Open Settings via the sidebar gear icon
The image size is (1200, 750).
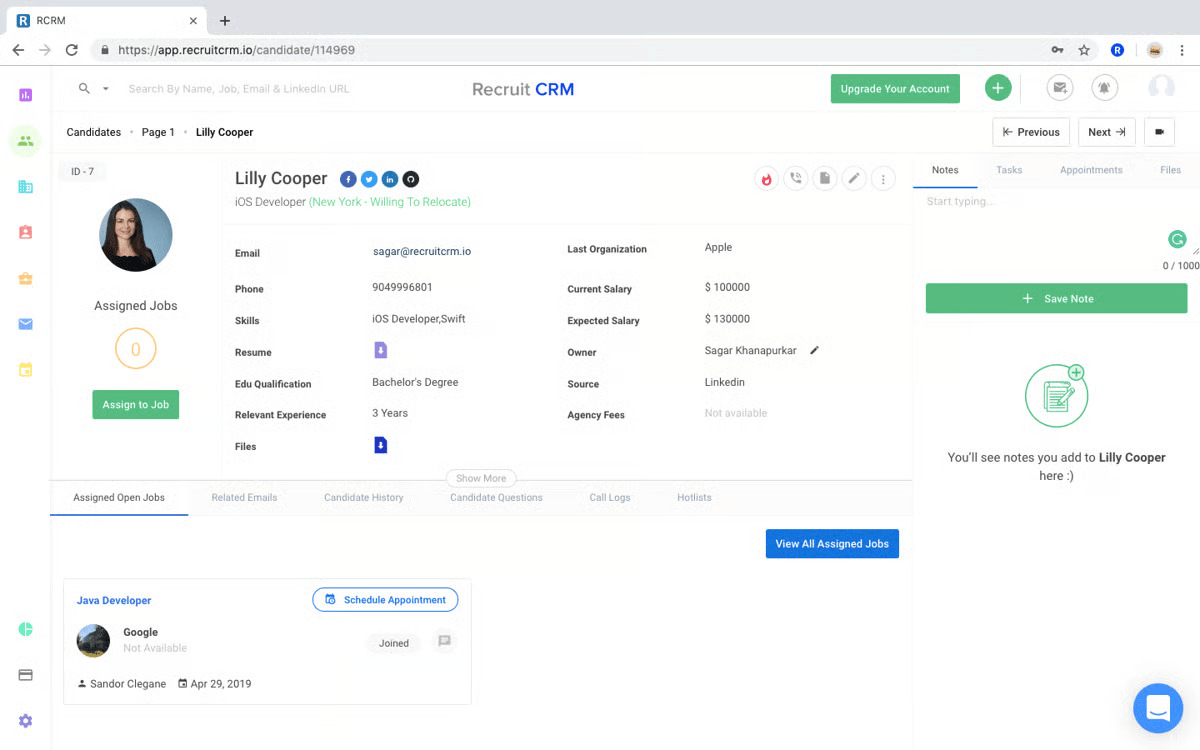click(25, 720)
